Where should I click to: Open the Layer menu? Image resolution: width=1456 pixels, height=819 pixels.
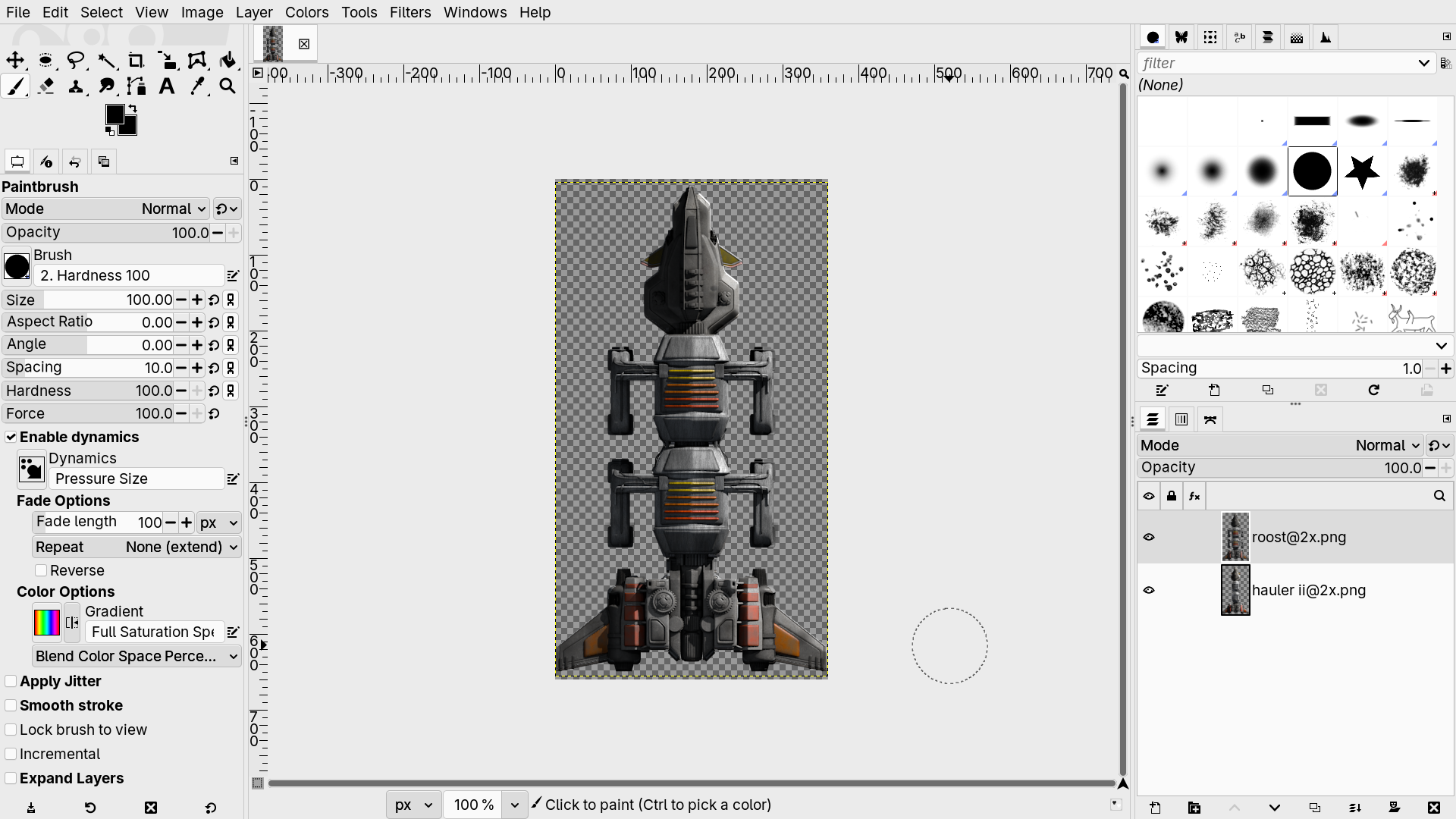pyautogui.click(x=254, y=12)
